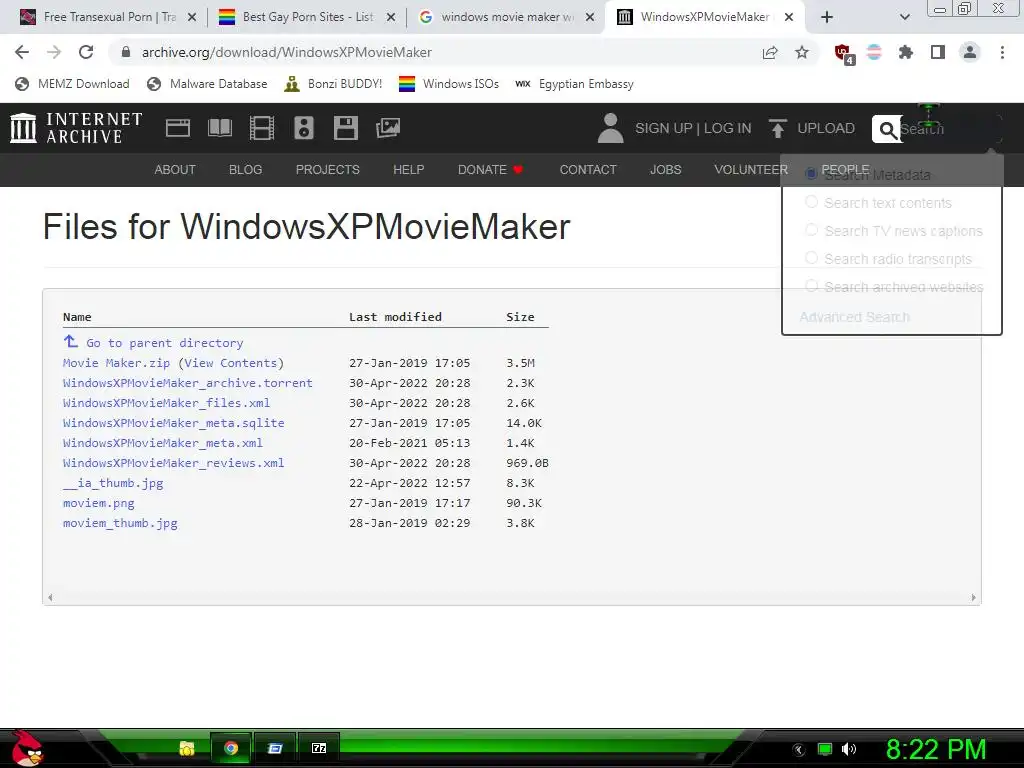Open the uBlock shield extension icon
Viewport: 1024px width, 768px height.
tap(844, 54)
